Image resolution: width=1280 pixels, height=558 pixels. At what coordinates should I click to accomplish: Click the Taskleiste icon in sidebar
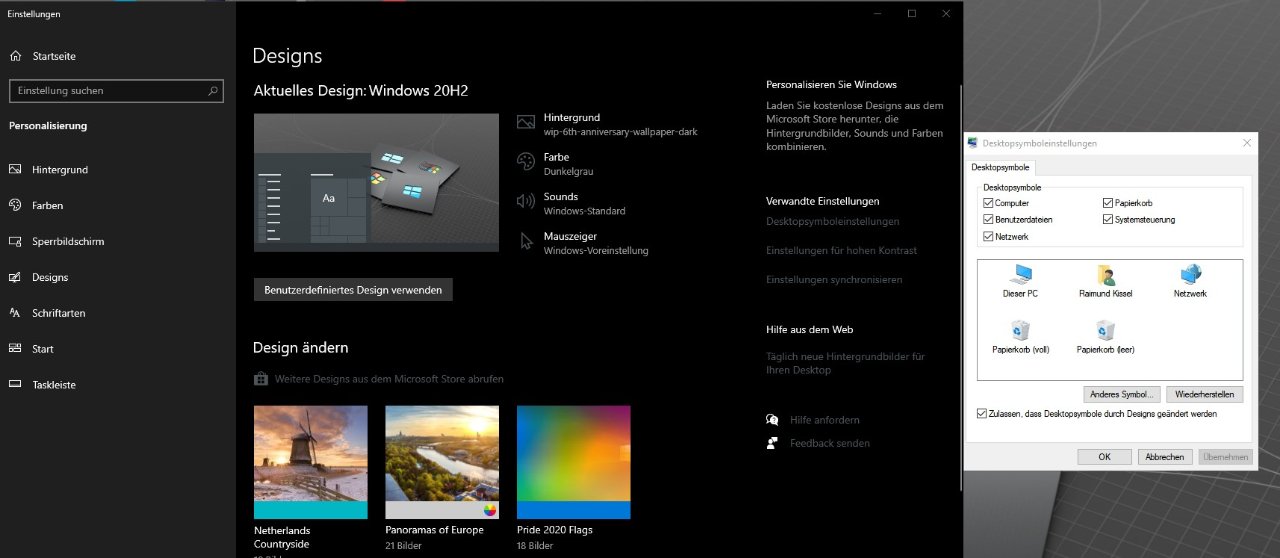(15, 385)
